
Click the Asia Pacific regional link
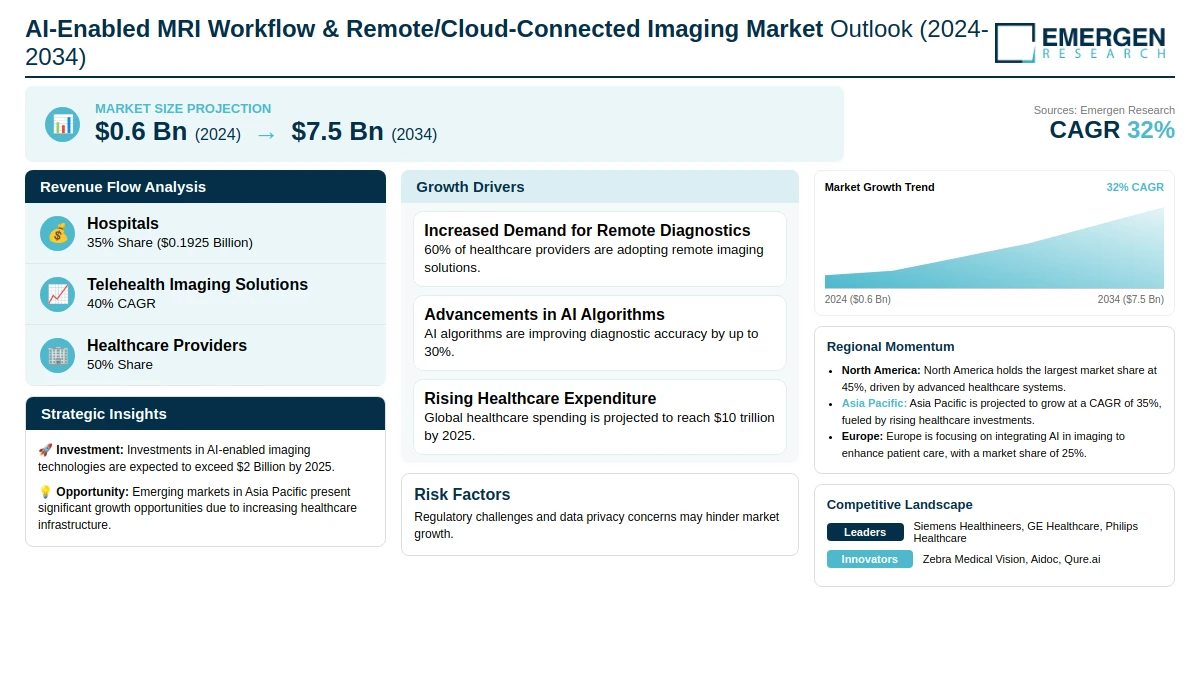(x=874, y=403)
